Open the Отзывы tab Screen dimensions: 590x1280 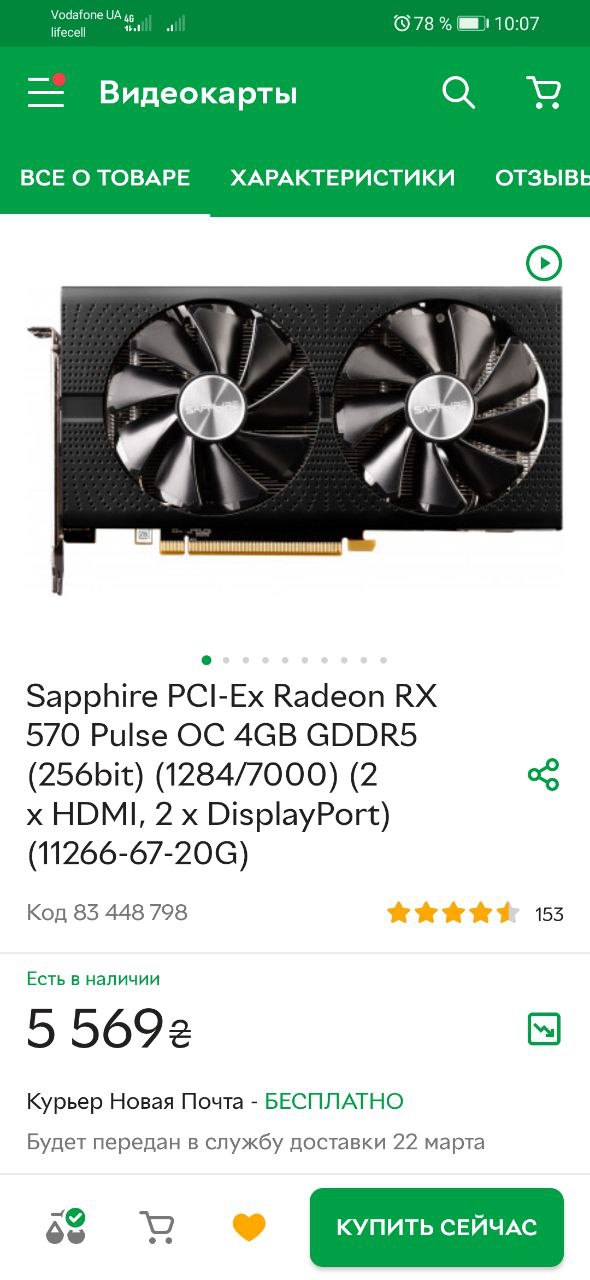pos(542,178)
